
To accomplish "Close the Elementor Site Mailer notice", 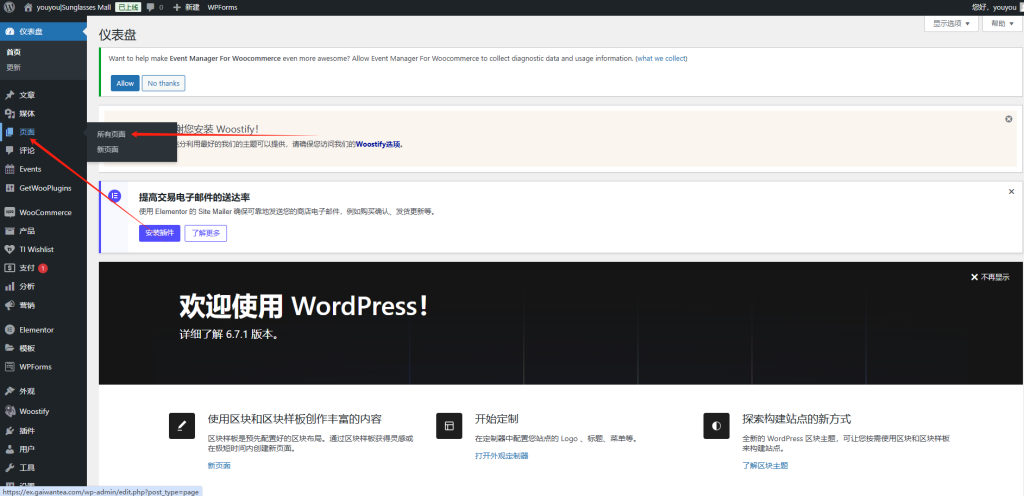I will coord(1011,191).
